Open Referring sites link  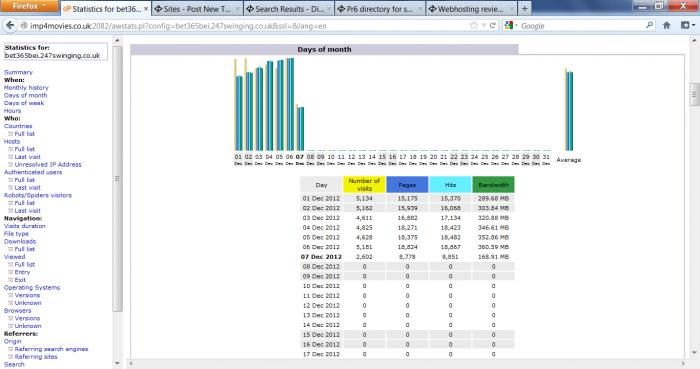[36, 357]
